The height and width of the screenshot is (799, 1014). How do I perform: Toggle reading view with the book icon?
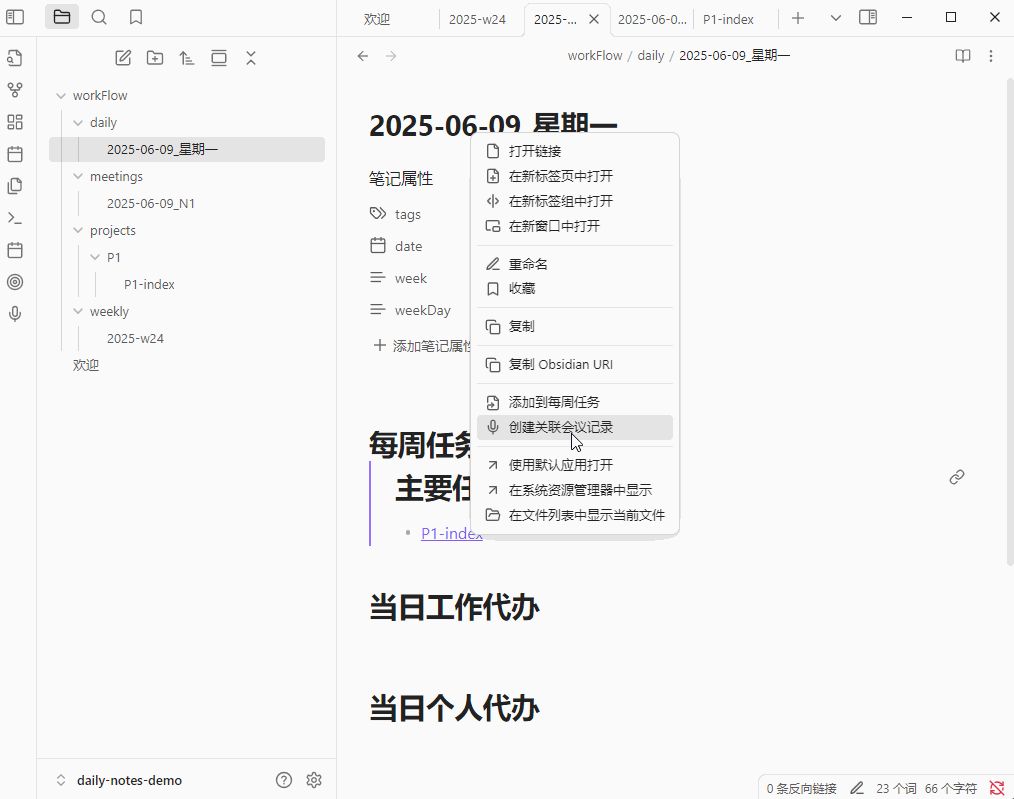[961, 56]
